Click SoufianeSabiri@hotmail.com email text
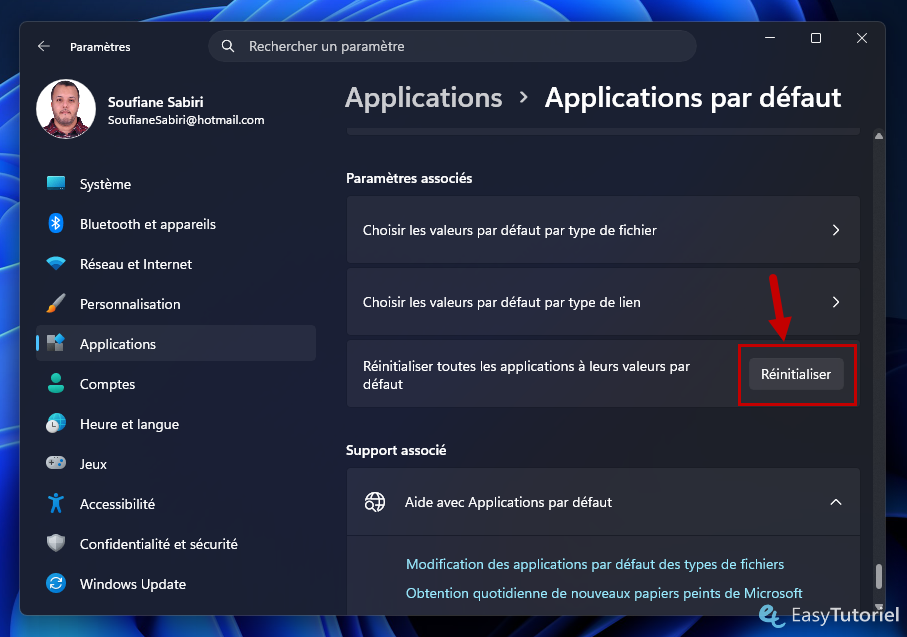Image resolution: width=907 pixels, height=637 pixels. (x=186, y=120)
